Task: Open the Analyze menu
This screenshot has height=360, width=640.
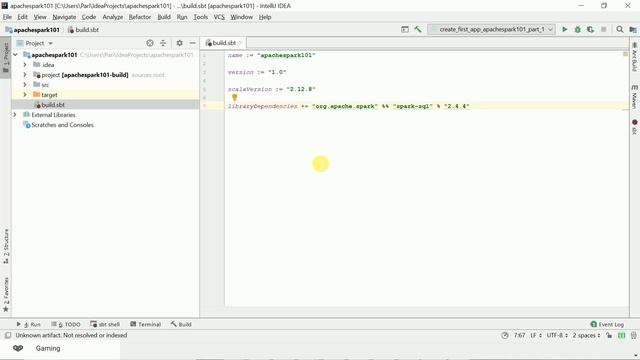Action: 113,17
